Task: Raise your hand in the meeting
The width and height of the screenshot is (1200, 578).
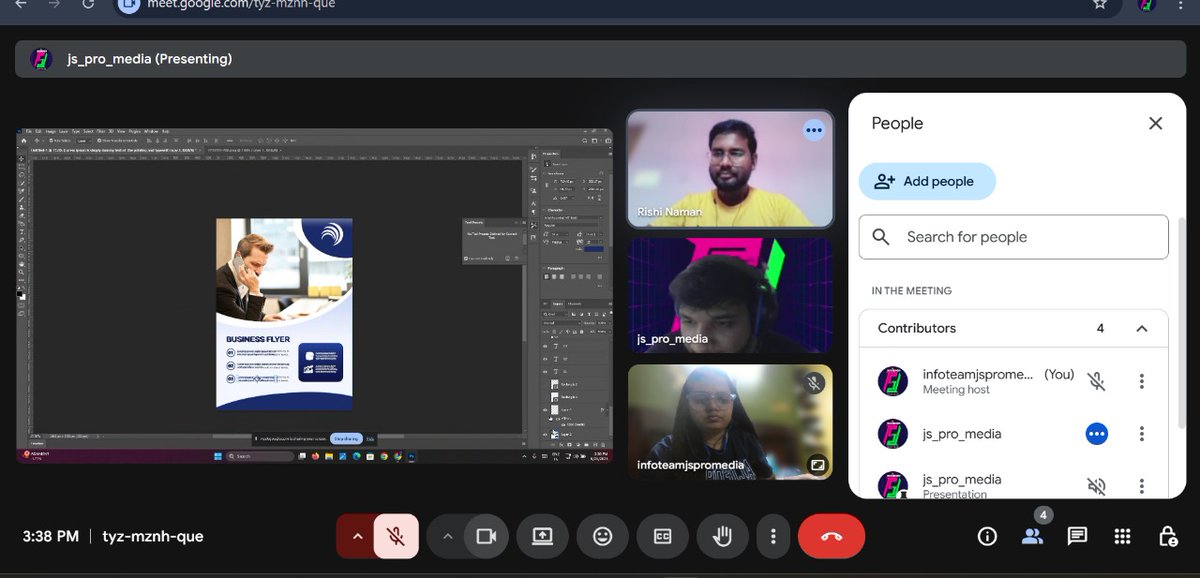Action: click(x=722, y=536)
